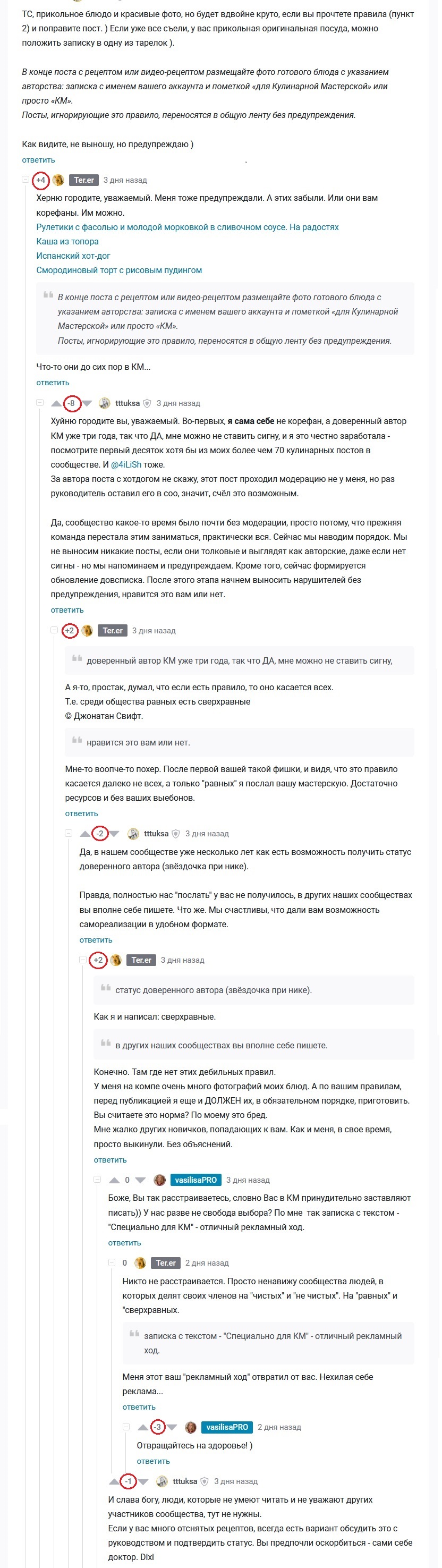Downvote tttuksa's comment rated -8
The width and height of the screenshot is (442, 1568).
(x=87, y=404)
